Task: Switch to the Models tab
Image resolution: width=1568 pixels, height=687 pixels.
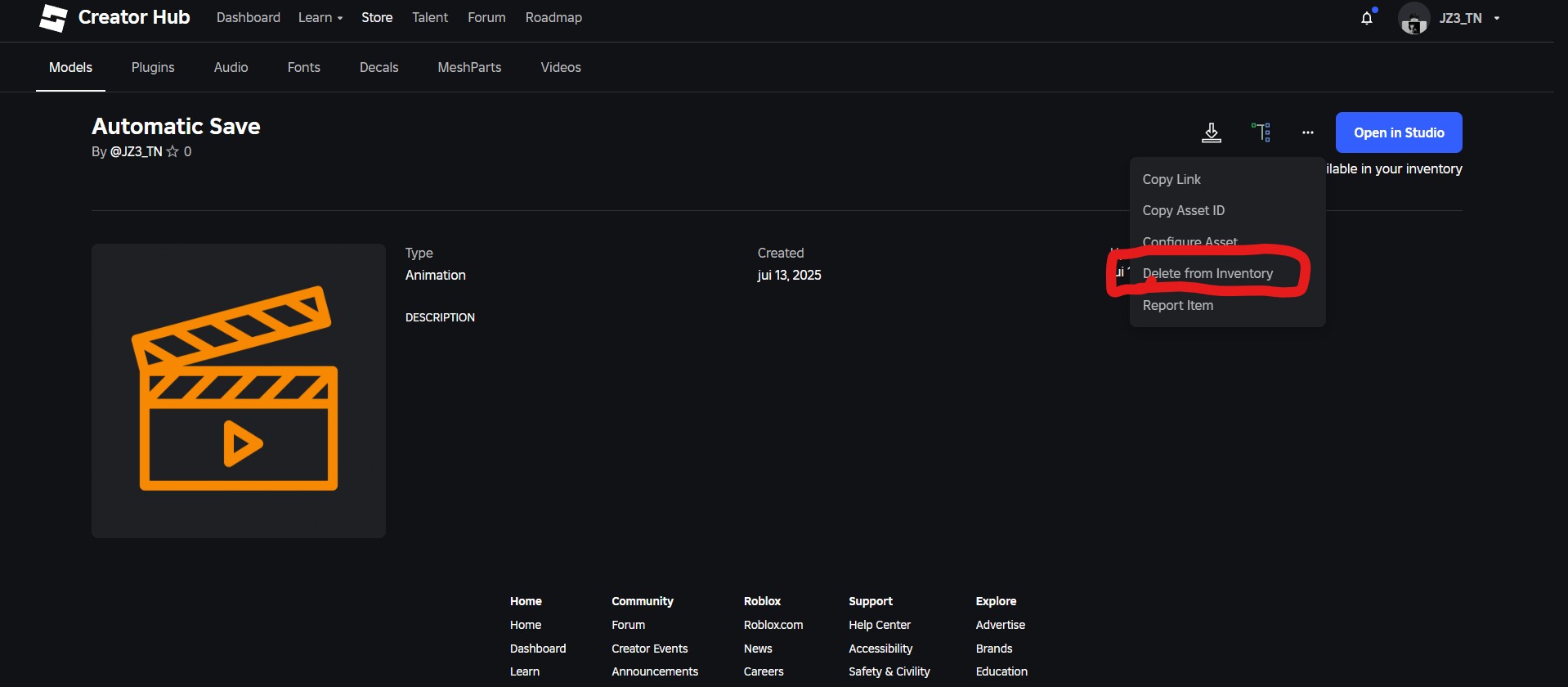Action: click(x=70, y=67)
